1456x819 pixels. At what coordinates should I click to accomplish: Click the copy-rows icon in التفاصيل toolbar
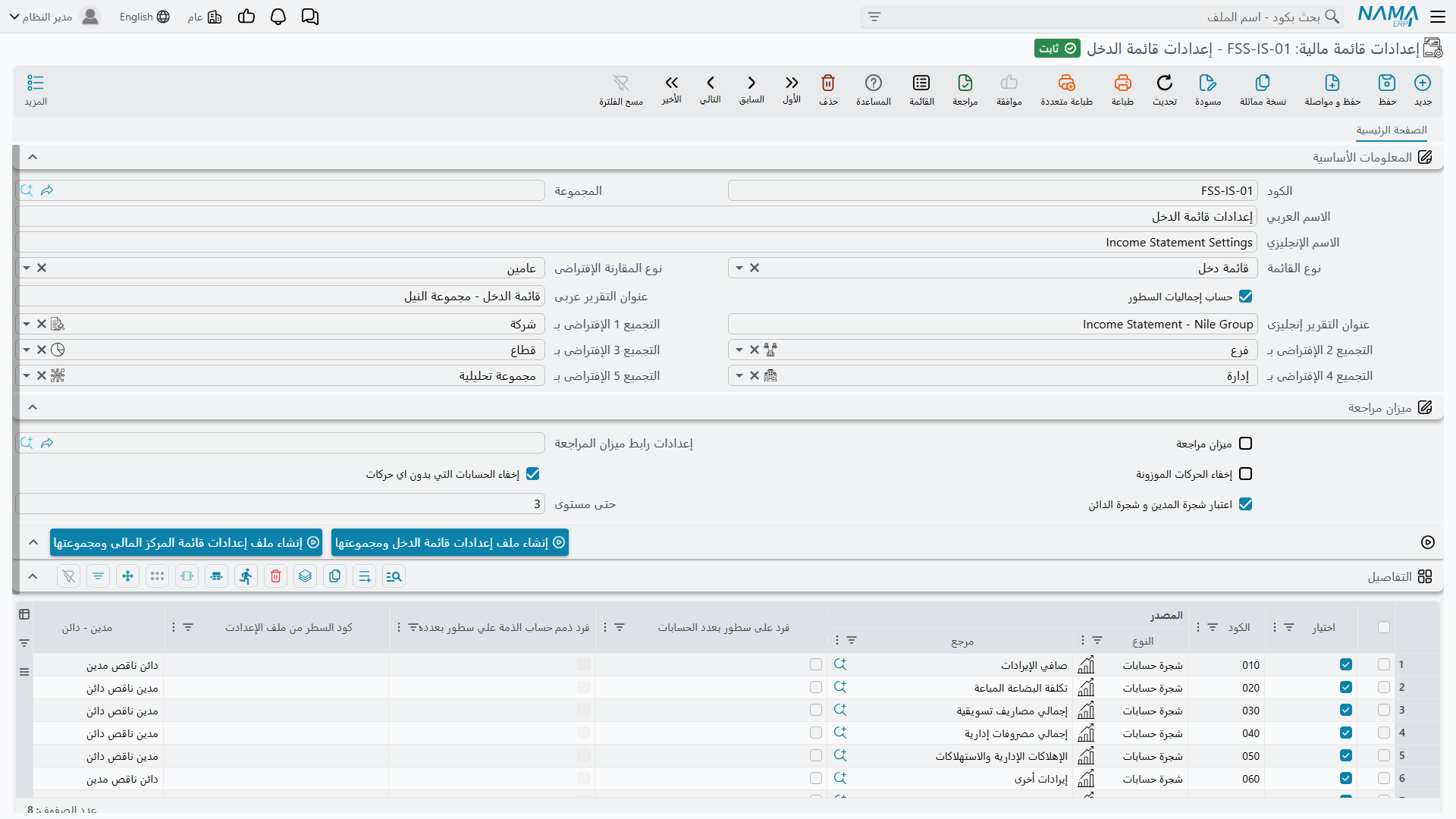[334, 576]
